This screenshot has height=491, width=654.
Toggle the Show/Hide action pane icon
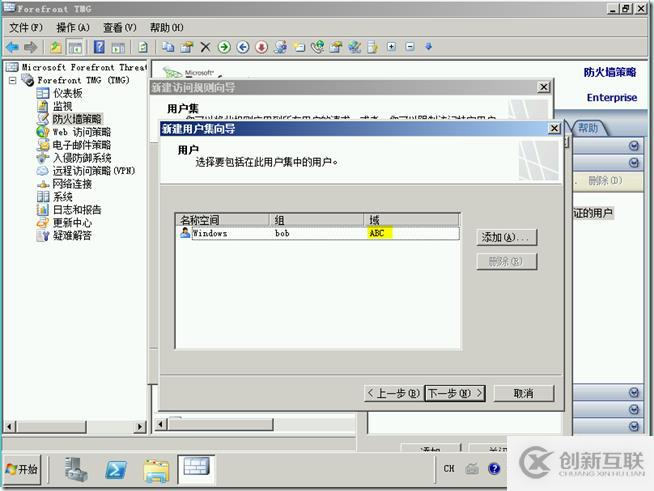point(118,47)
